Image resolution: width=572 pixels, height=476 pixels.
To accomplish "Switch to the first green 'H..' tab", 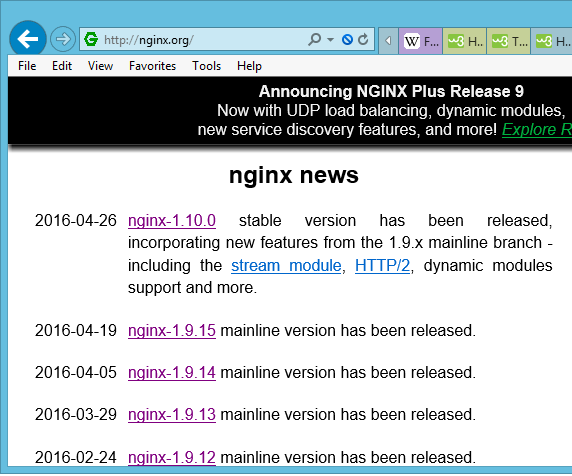I will coord(464,41).
